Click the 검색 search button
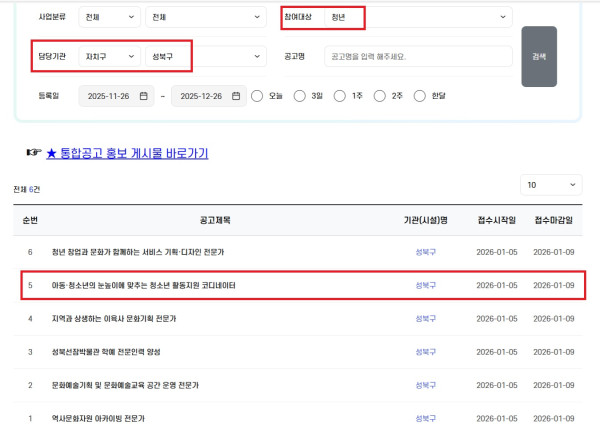 coord(539,56)
